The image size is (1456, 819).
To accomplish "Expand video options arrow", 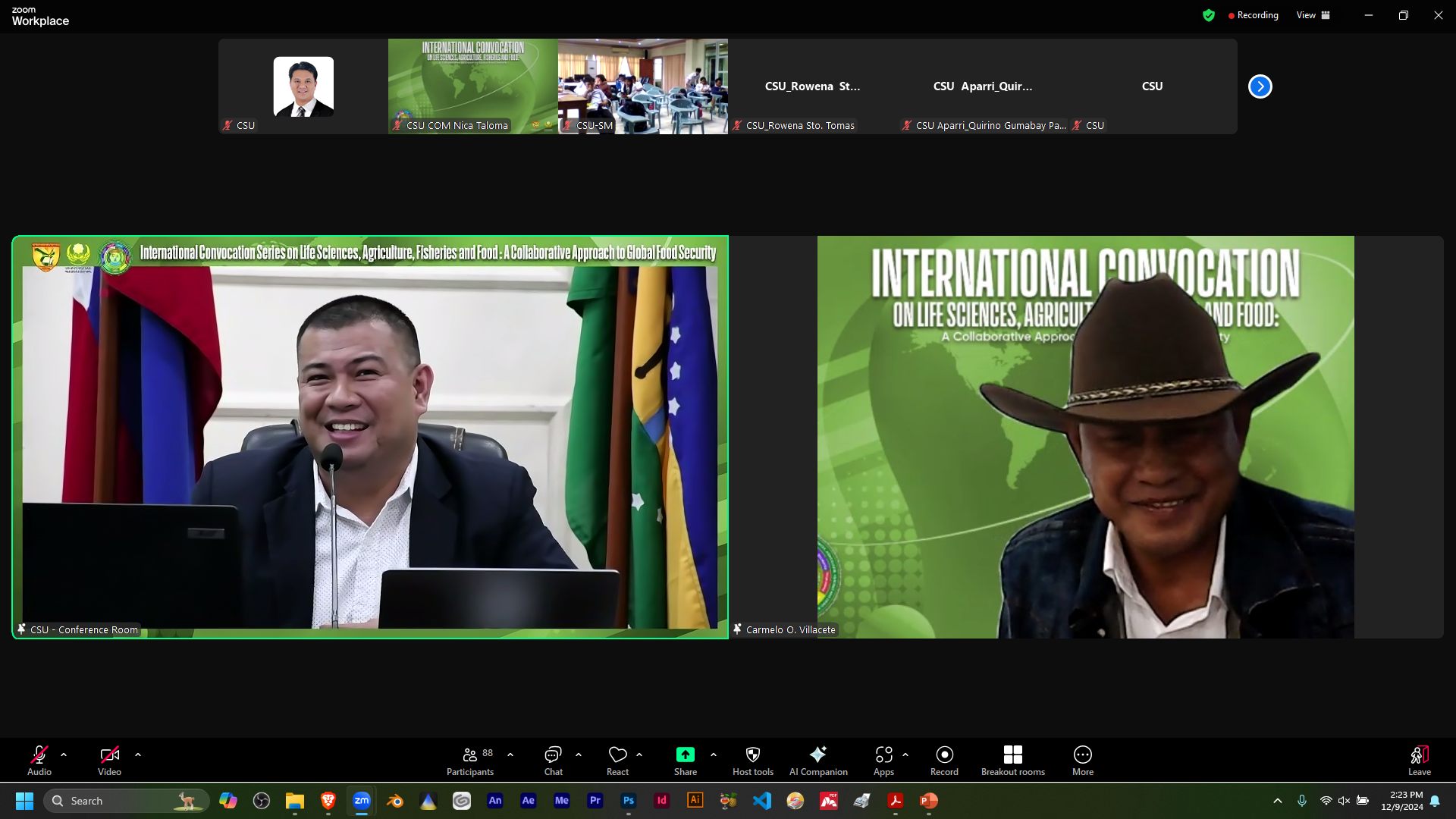I will [138, 755].
